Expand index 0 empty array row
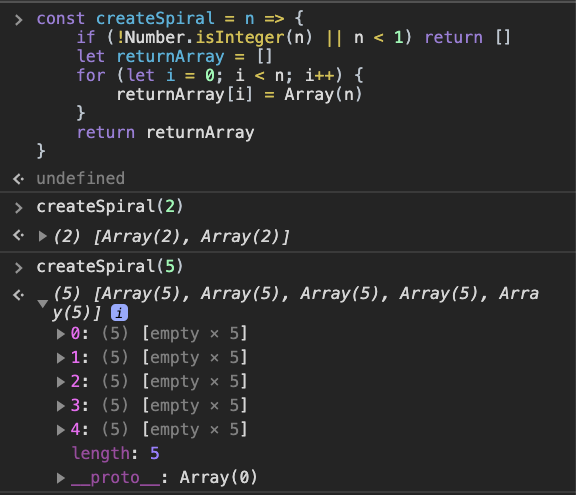576x495 pixels. (x=61, y=334)
